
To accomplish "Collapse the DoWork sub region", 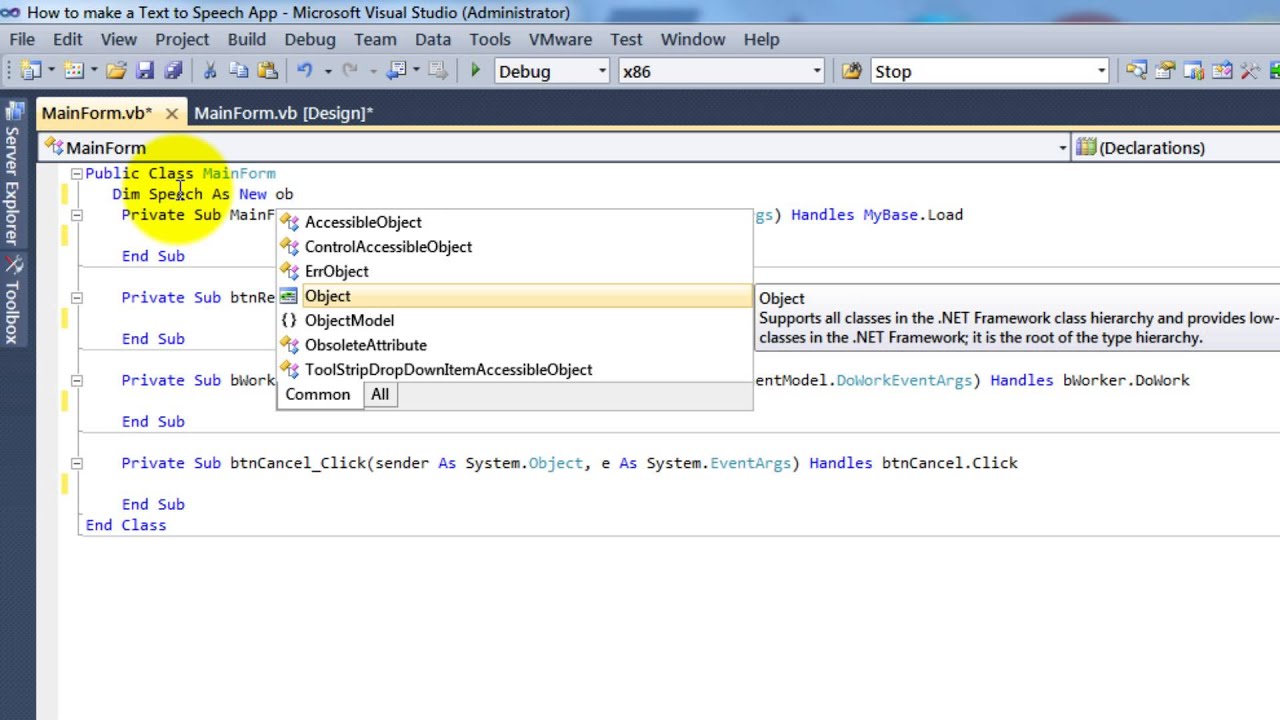I will (x=76, y=380).
